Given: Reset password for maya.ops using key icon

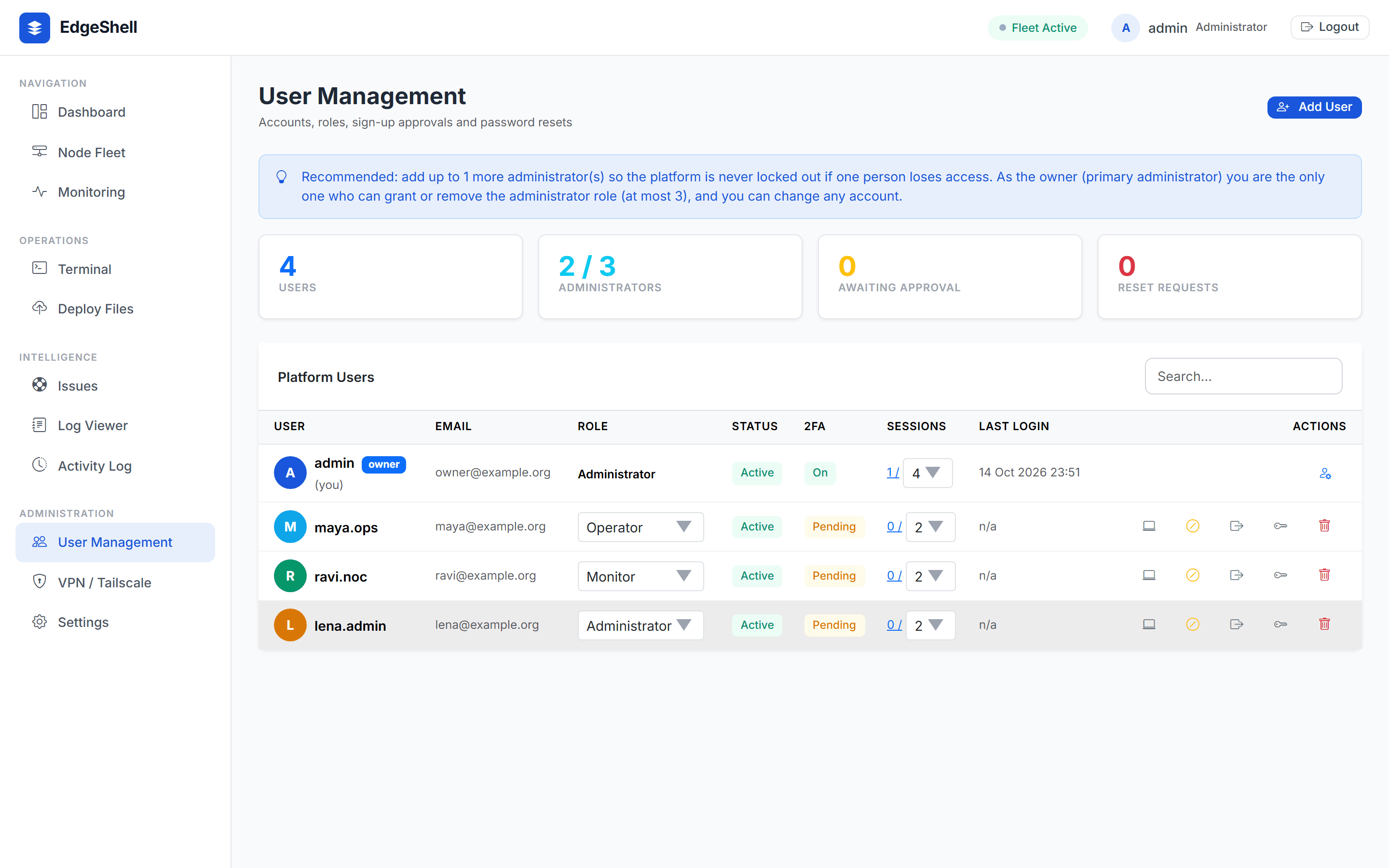Looking at the screenshot, I should (1280, 526).
